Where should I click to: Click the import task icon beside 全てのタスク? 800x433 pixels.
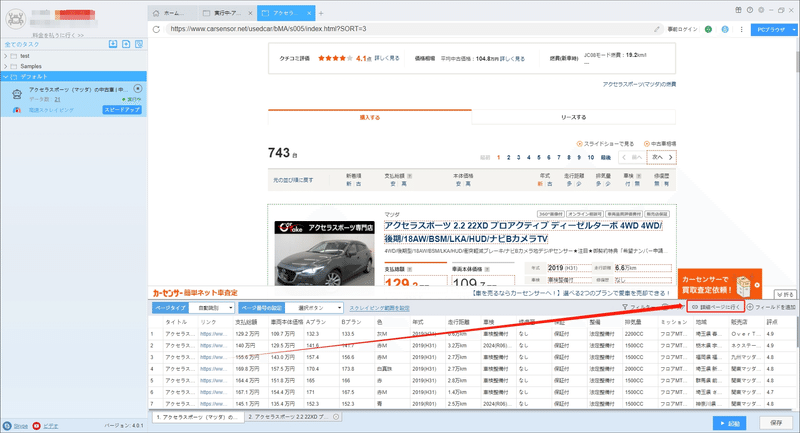coord(113,44)
